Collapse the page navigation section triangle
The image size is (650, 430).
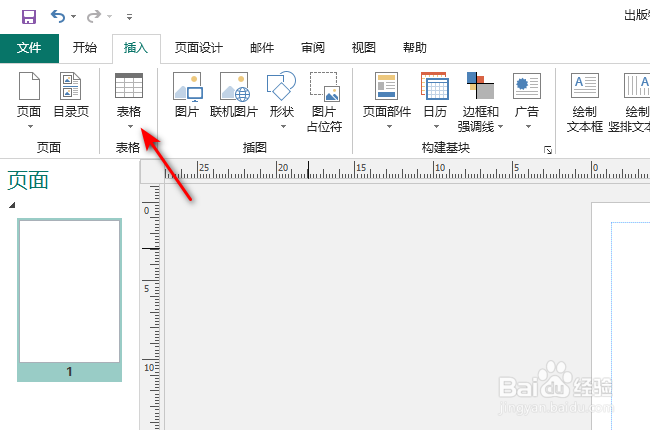[x=12, y=205]
